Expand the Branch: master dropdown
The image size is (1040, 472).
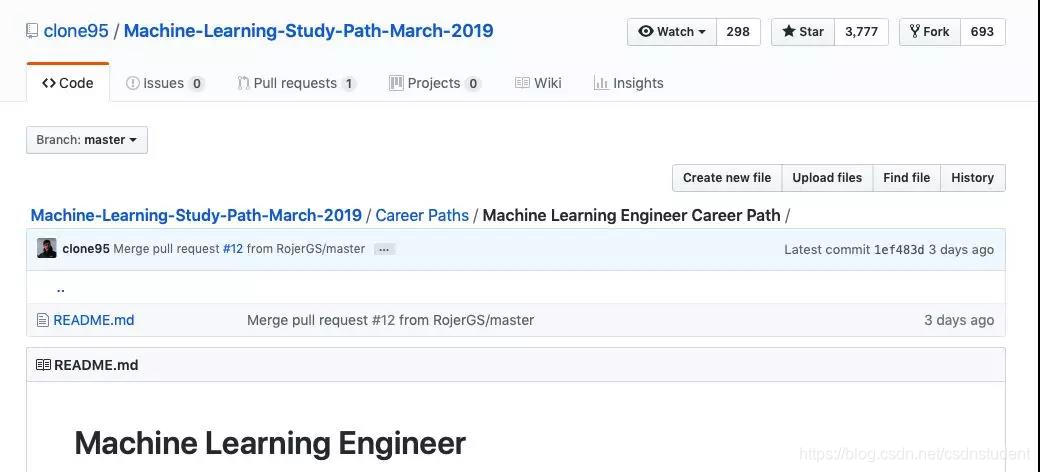tap(87, 140)
